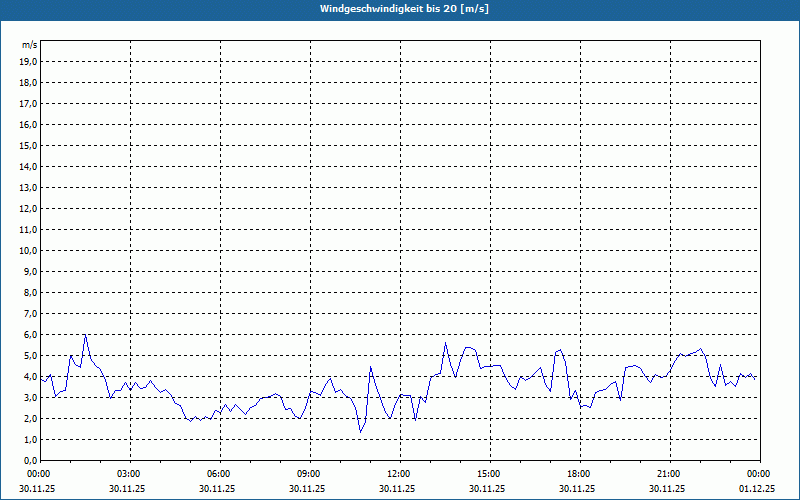
Task: Select the 06:00 time label
Action: pos(219,474)
